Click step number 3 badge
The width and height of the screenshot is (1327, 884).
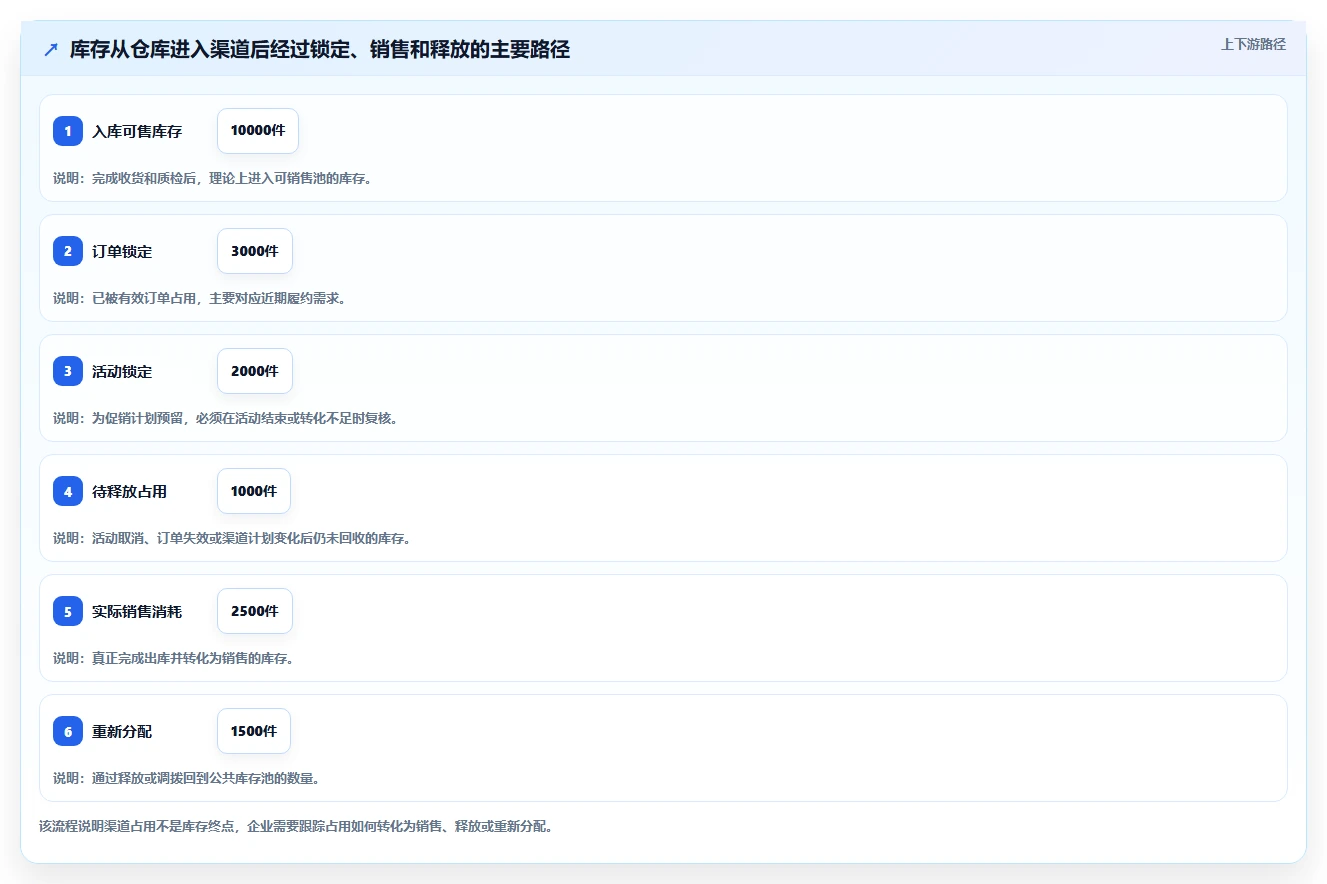[68, 371]
